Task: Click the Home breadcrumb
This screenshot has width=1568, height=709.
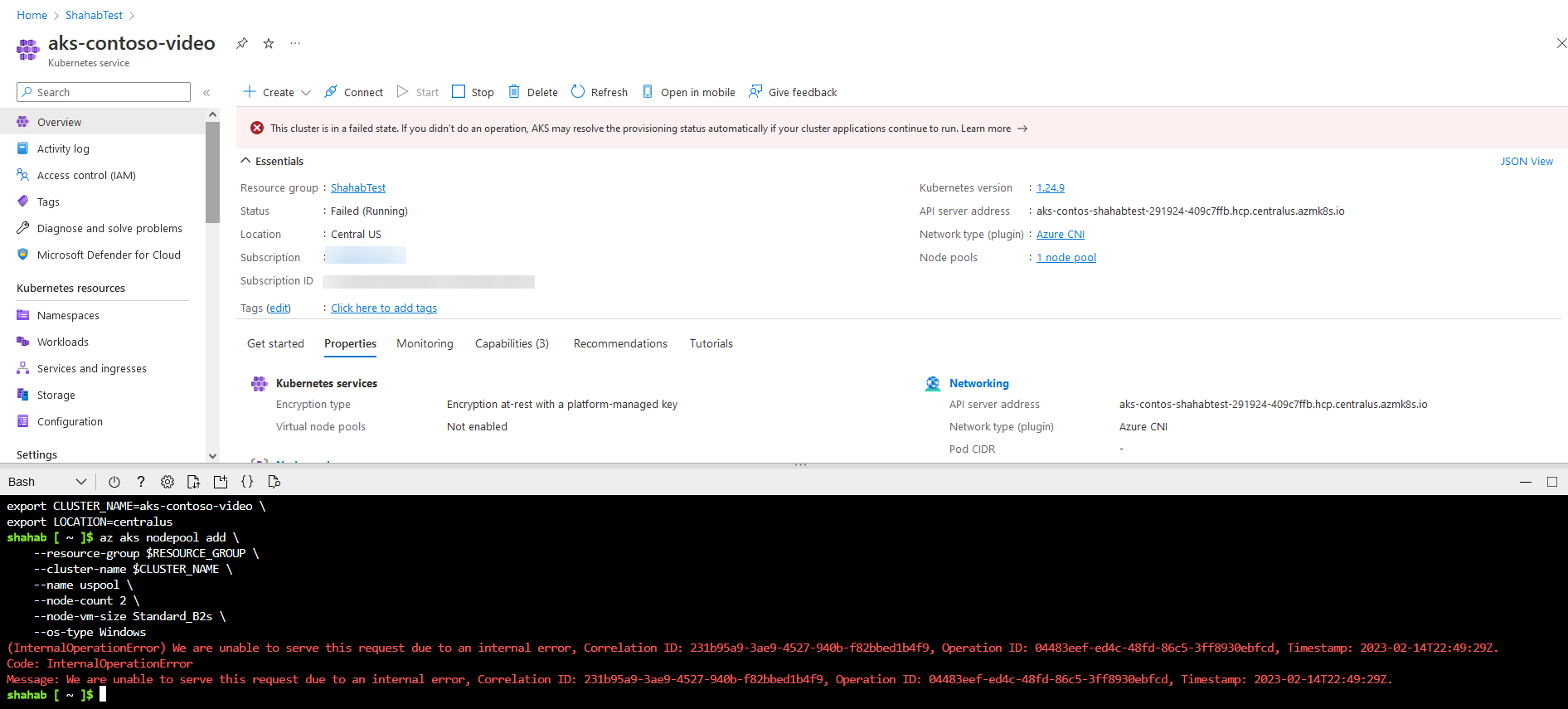Action: [32, 15]
